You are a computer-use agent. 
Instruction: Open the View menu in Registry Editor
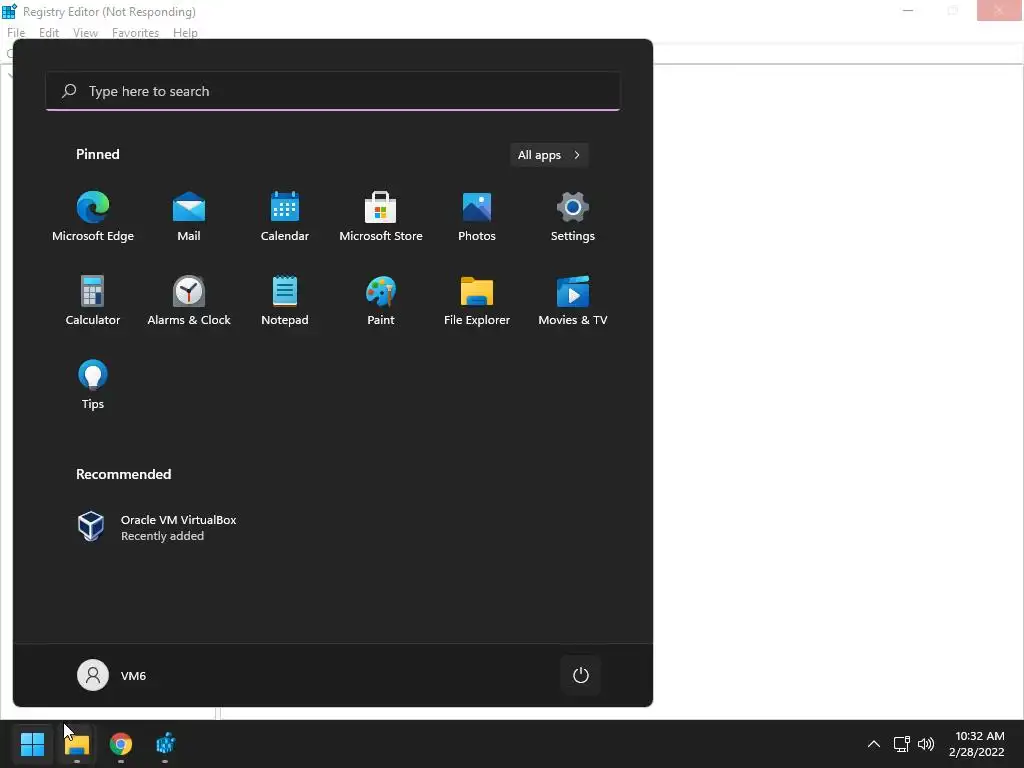86,33
